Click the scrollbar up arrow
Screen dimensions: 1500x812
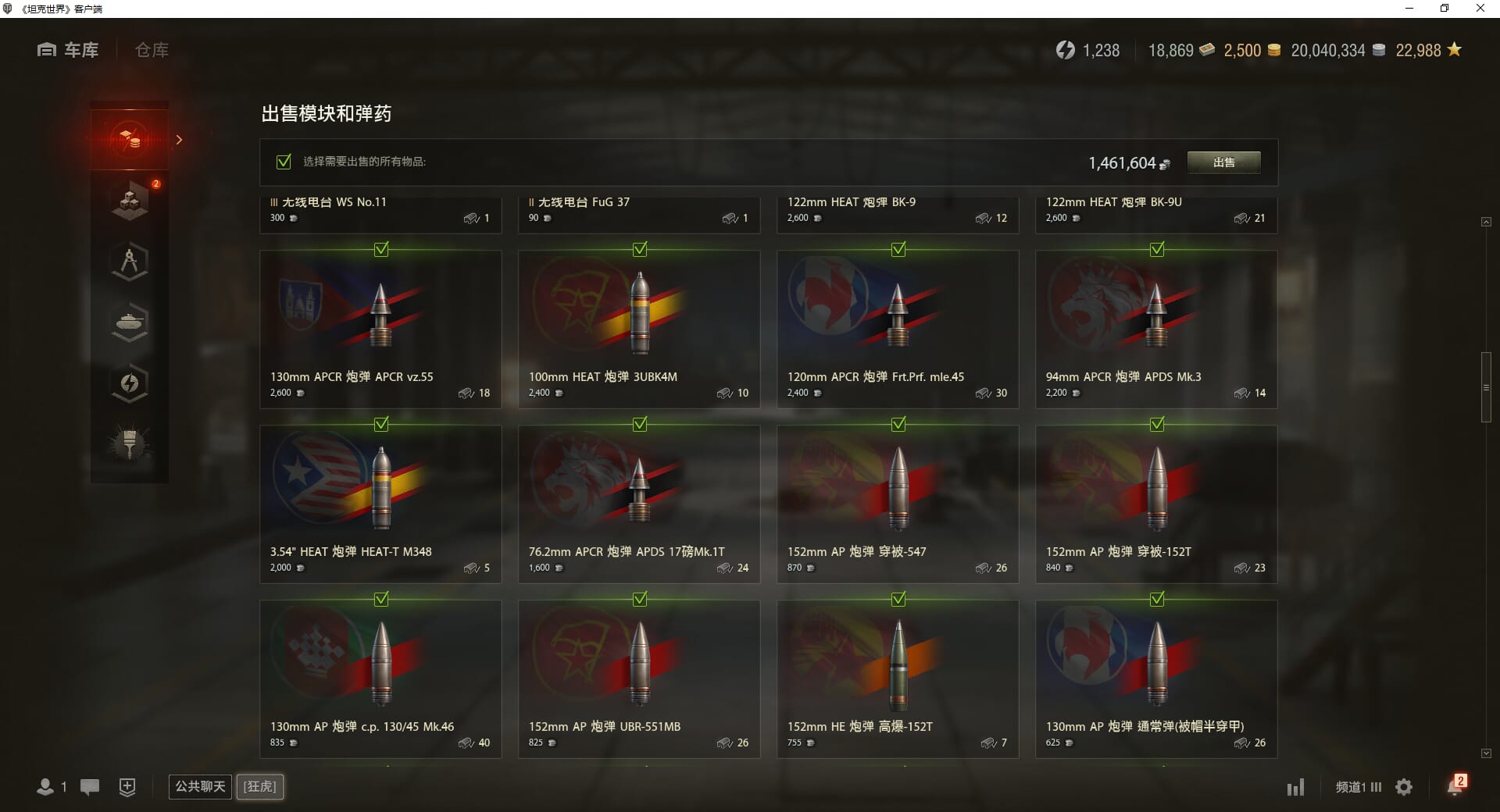1486,223
